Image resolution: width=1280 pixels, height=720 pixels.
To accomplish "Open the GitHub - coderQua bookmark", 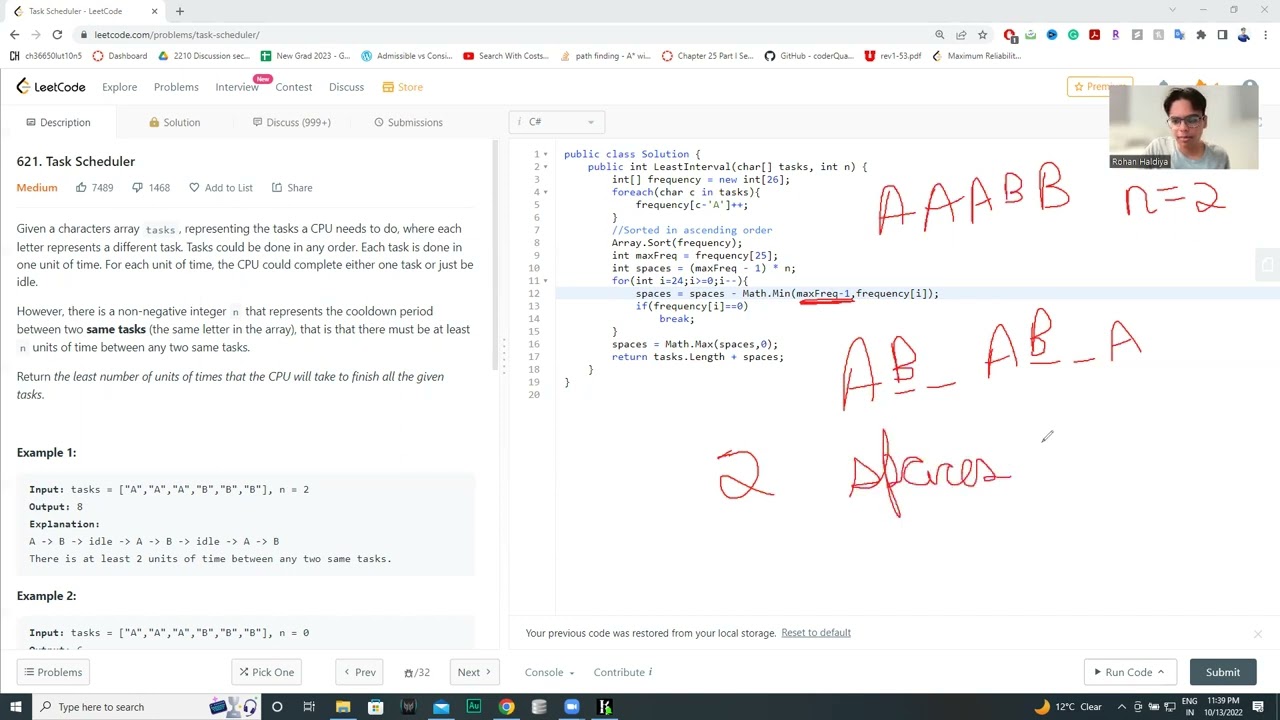I will click(809, 56).
